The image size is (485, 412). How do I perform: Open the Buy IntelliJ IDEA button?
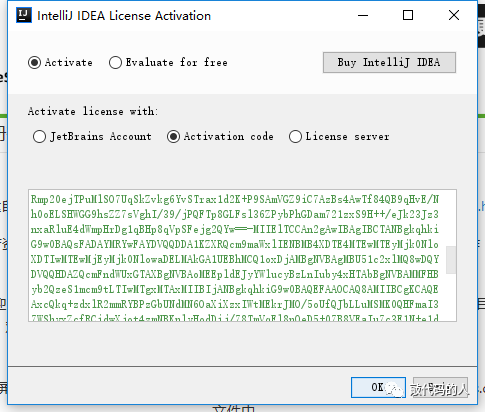(x=389, y=62)
